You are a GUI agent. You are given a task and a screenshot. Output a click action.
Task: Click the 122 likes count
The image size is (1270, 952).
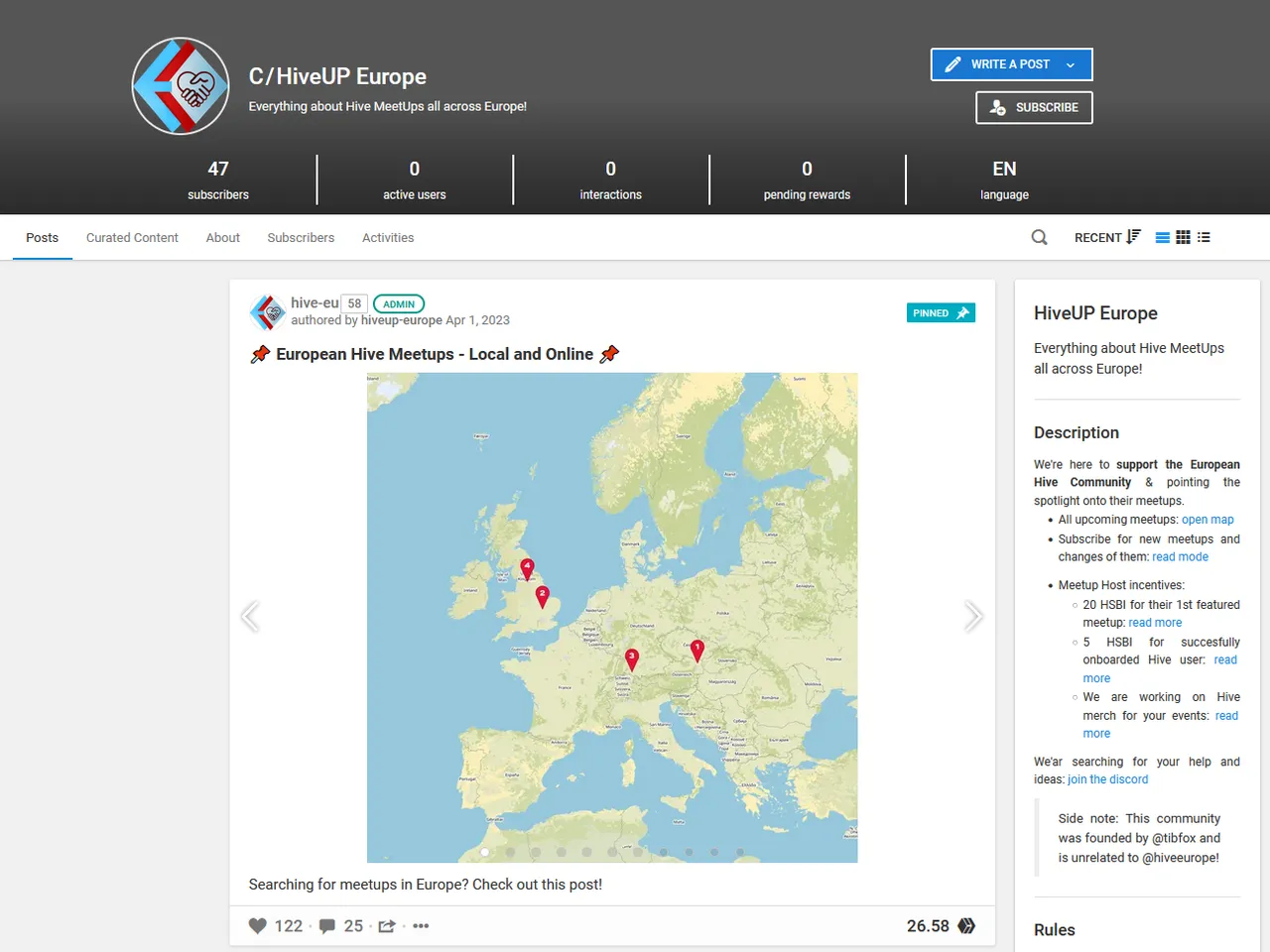(x=289, y=926)
